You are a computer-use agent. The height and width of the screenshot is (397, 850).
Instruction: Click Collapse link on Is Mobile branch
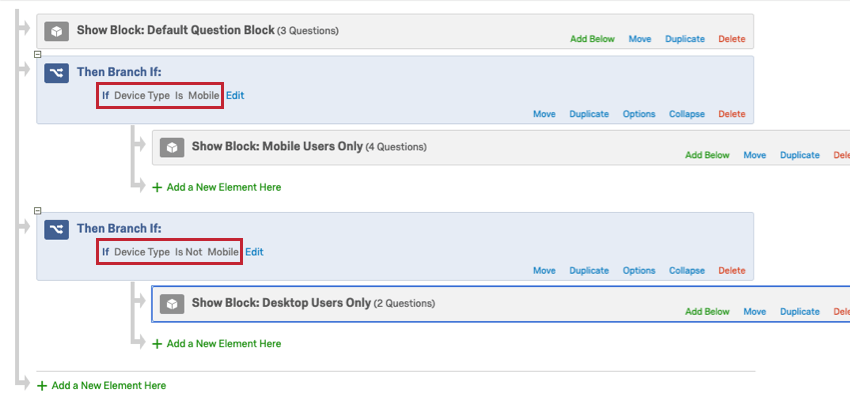point(687,114)
